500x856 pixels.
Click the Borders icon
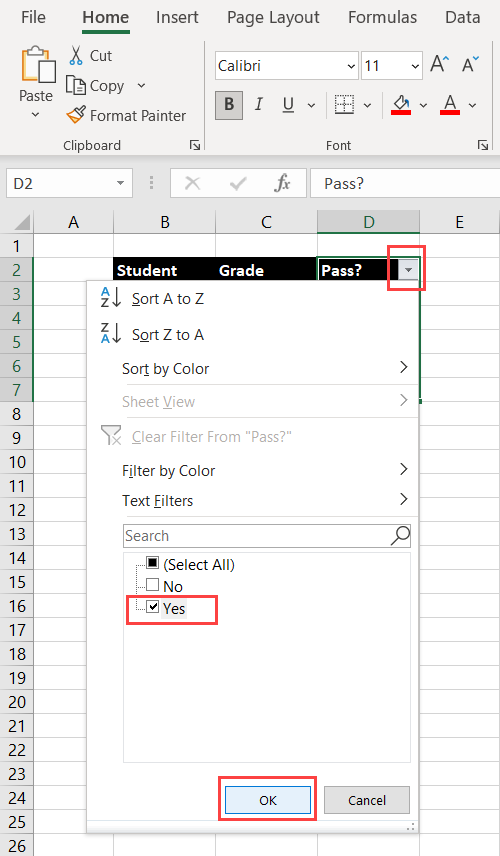[x=344, y=104]
